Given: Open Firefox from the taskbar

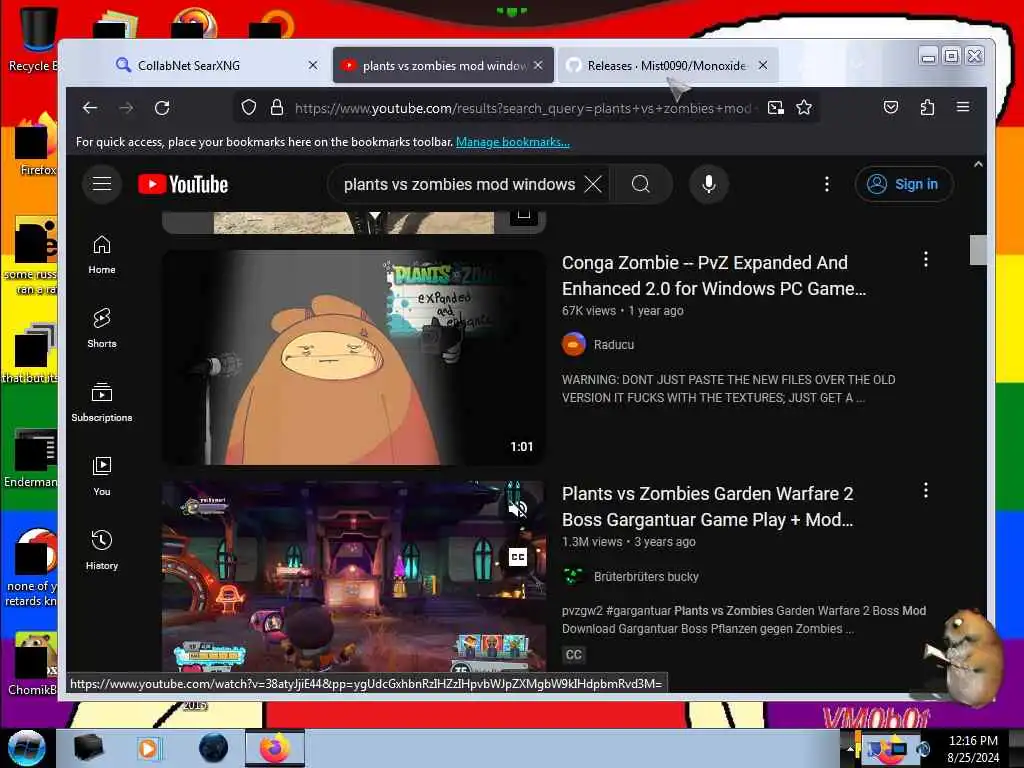Looking at the screenshot, I should tap(275, 748).
